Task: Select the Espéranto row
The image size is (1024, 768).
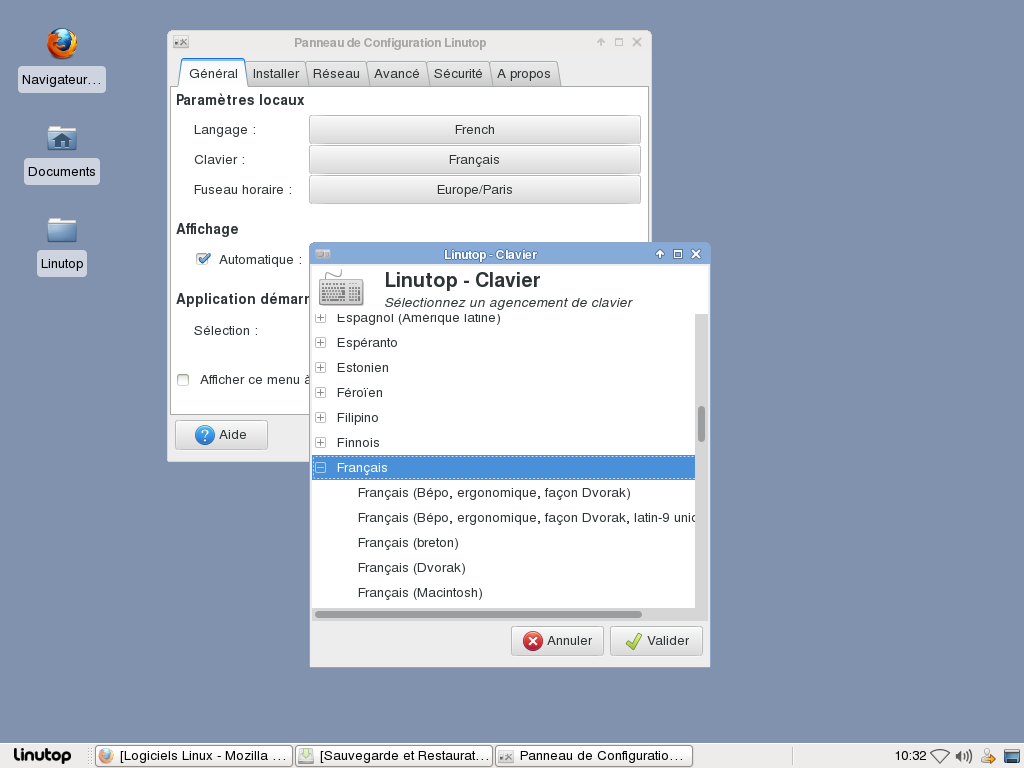Action: (504, 343)
